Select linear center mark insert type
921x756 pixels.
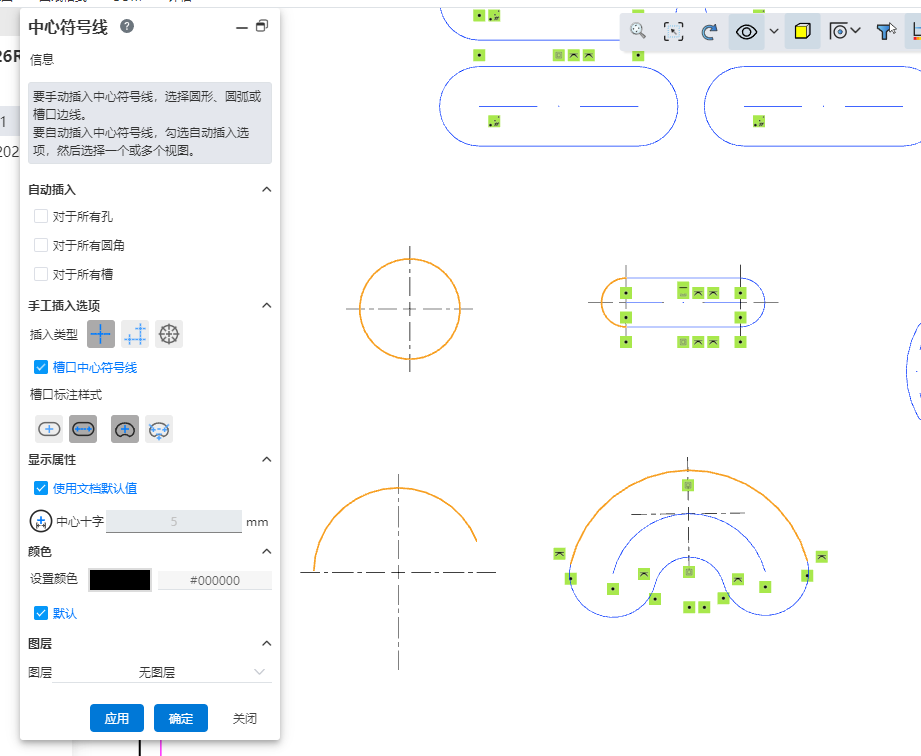[135, 335]
